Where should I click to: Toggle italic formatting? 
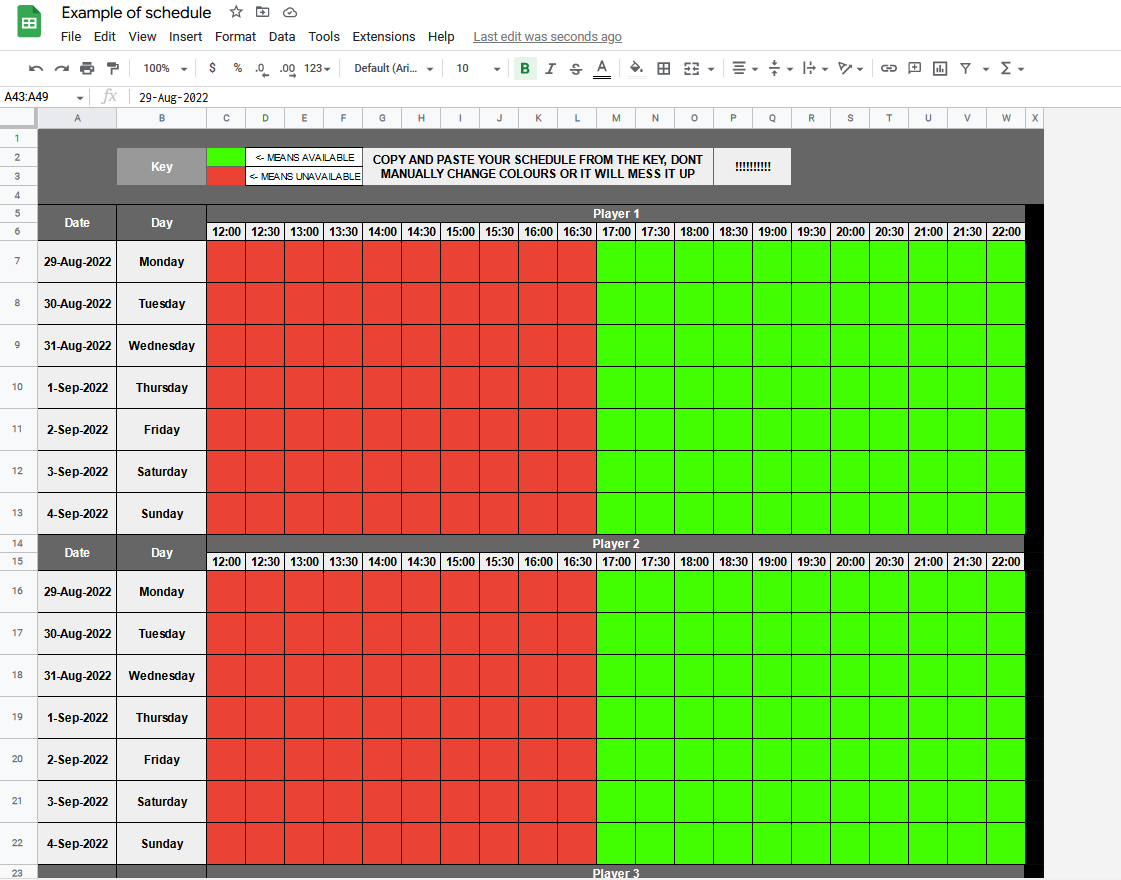550,69
